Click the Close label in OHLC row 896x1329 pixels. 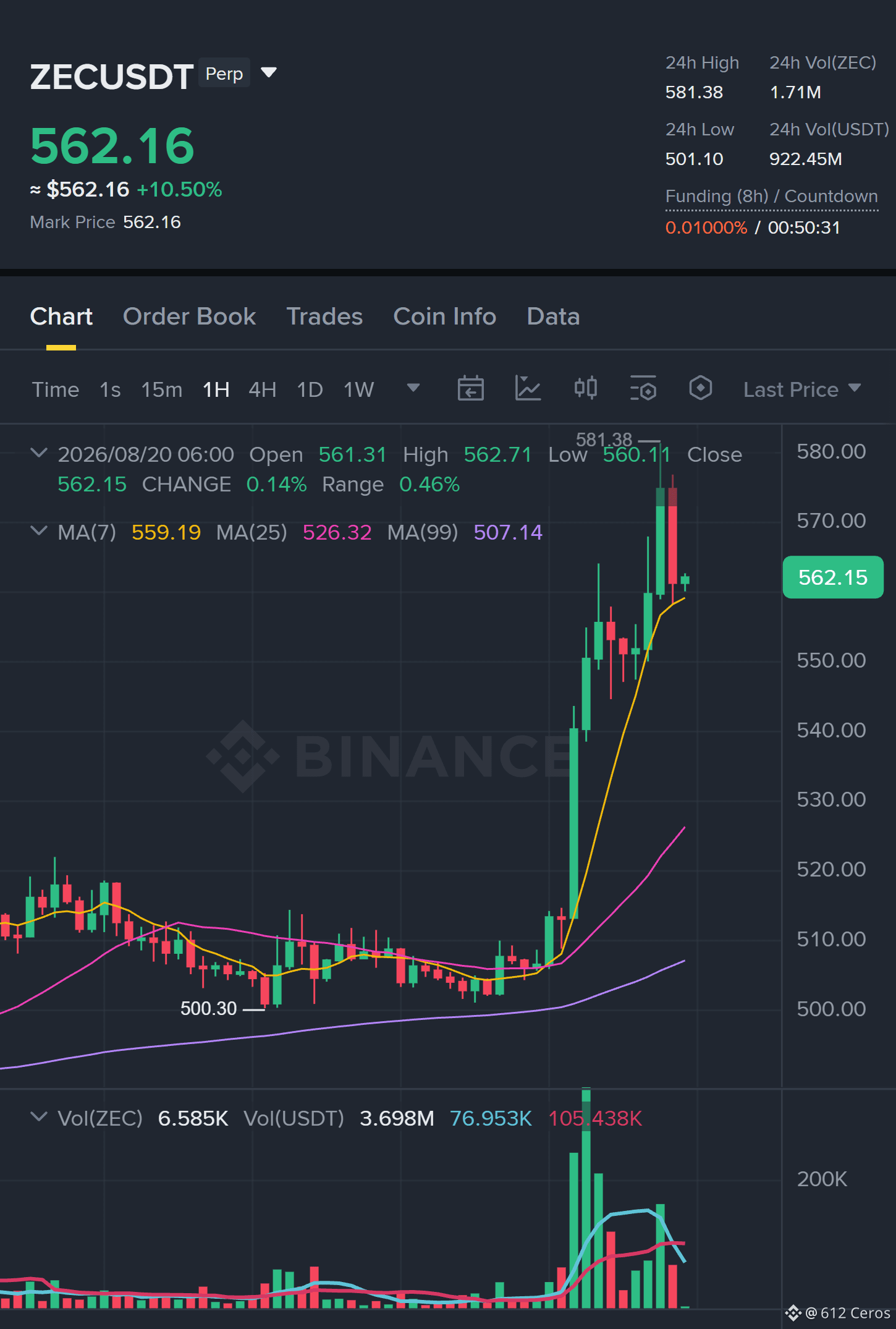pos(715,455)
